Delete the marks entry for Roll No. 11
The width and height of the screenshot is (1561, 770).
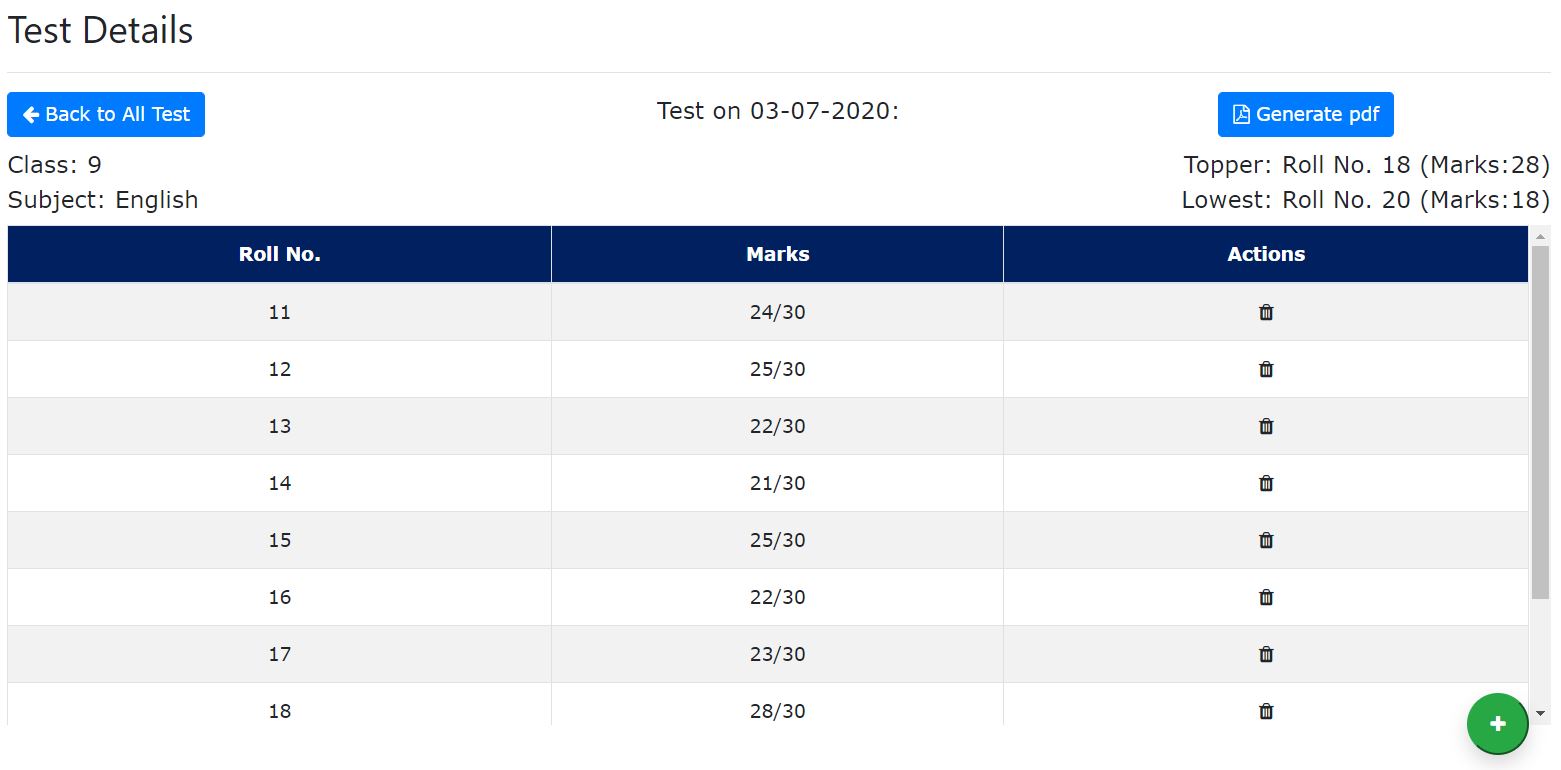click(x=1266, y=312)
